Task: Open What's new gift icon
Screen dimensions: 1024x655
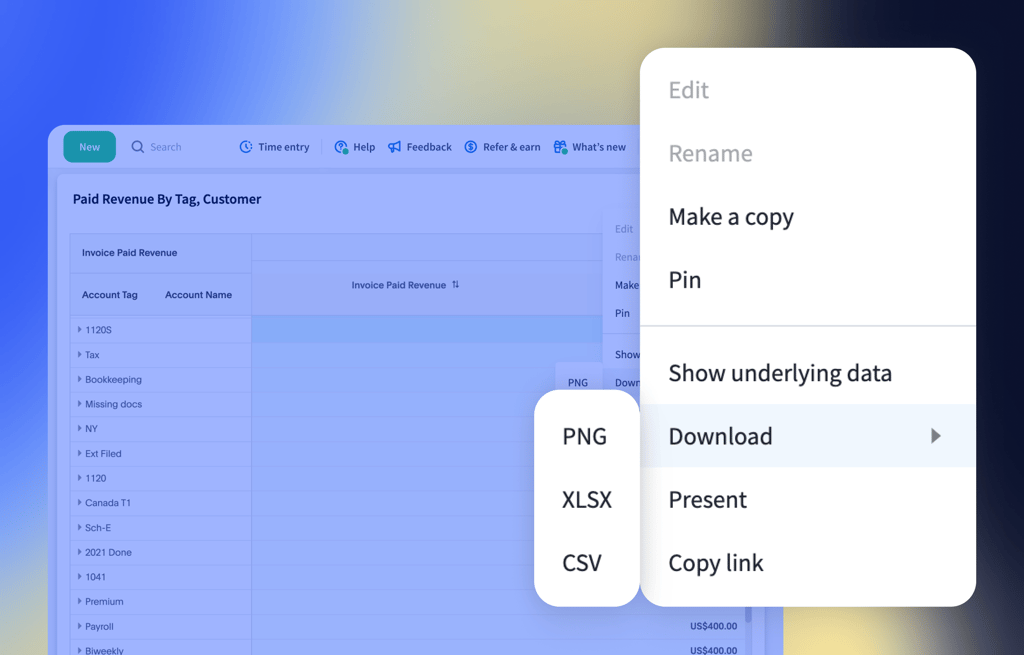Action: coord(560,147)
